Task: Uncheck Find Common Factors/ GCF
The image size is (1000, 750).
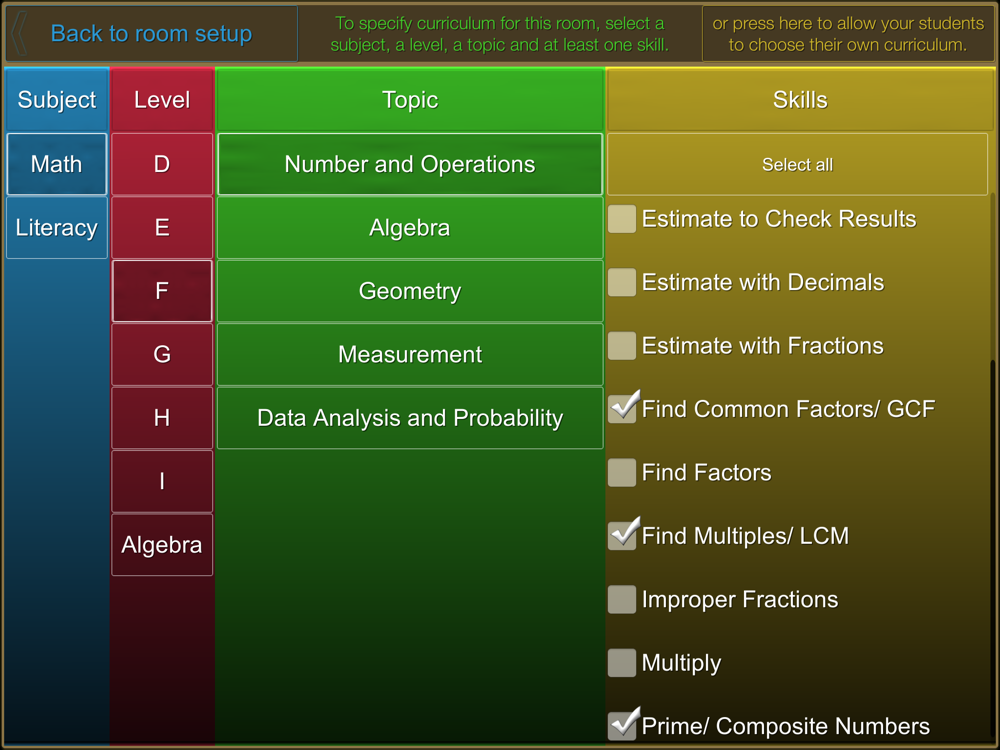Action: 623,408
